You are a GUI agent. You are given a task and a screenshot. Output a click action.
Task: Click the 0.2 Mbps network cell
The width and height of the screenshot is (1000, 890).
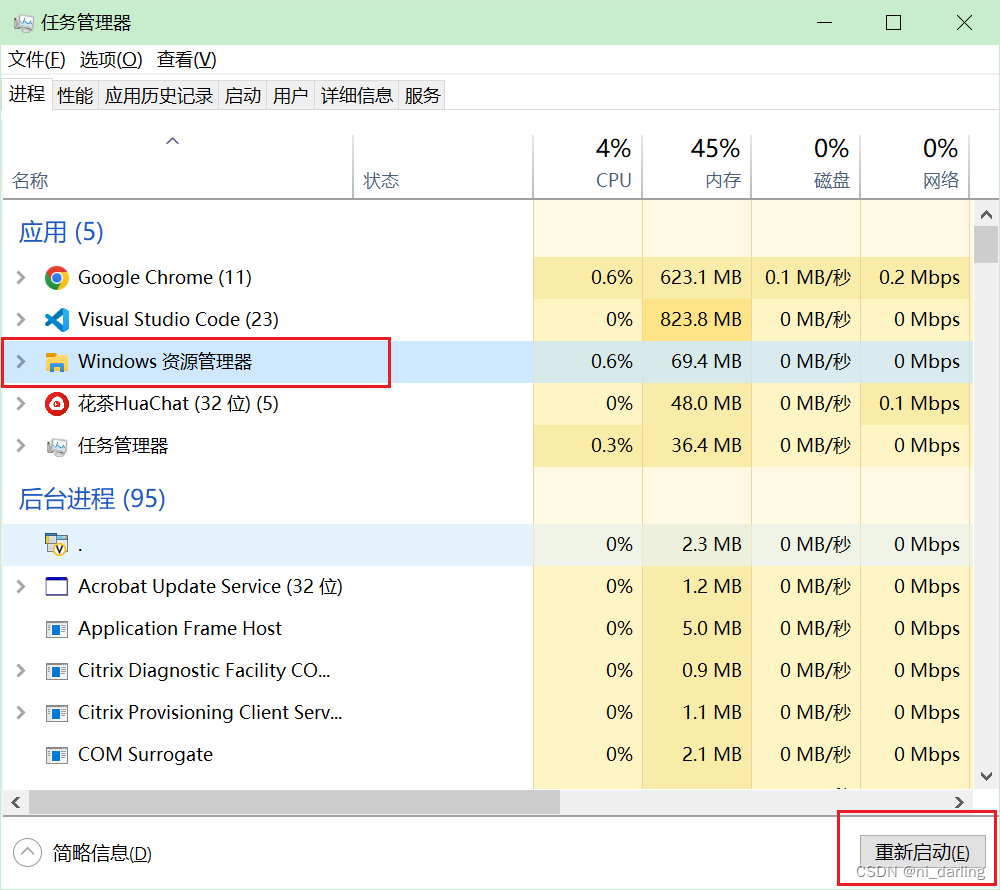[x=915, y=277]
